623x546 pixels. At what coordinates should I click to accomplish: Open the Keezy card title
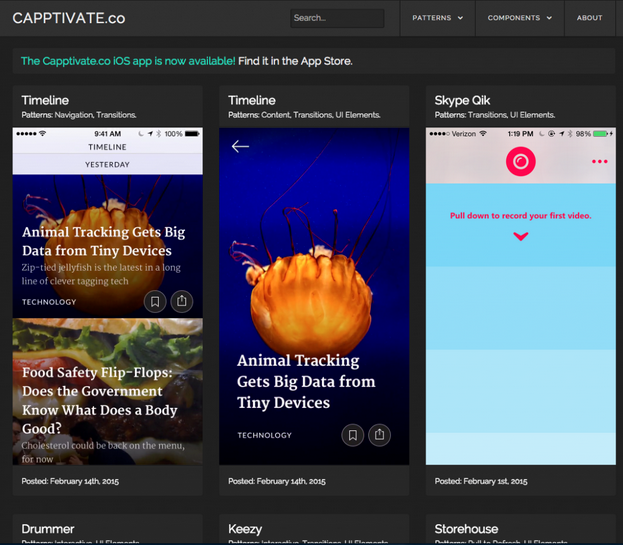245,529
